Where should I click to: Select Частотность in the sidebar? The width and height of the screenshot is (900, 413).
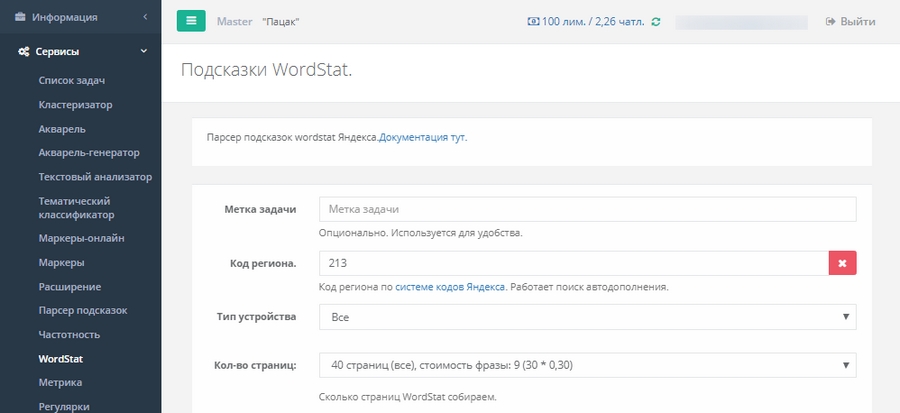tap(69, 334)
